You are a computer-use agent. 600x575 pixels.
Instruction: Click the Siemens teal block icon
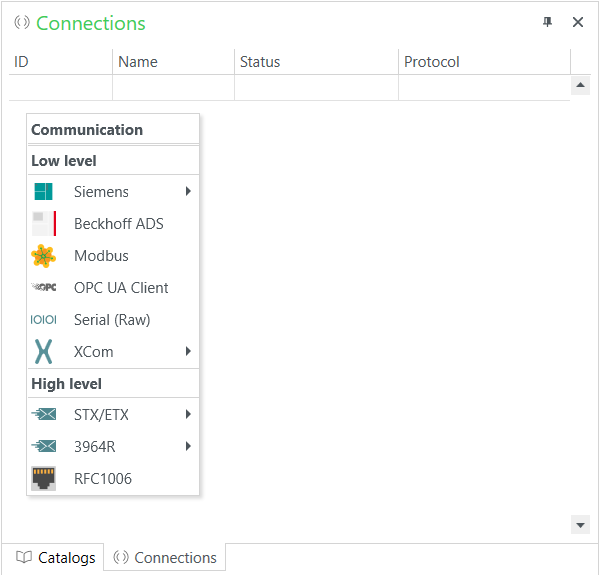click(x=43, y=192)
